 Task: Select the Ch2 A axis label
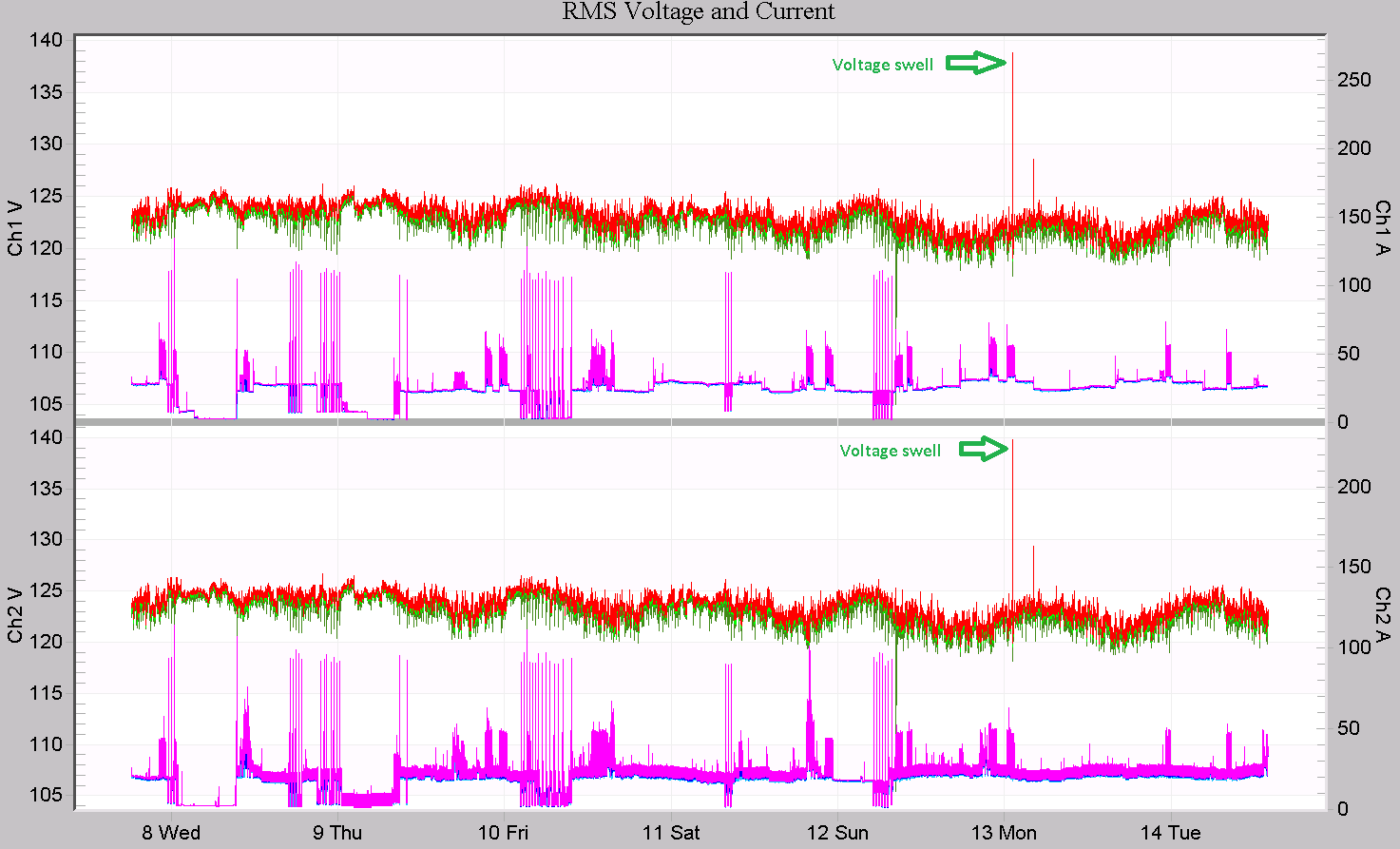(x=1383, y=614)
